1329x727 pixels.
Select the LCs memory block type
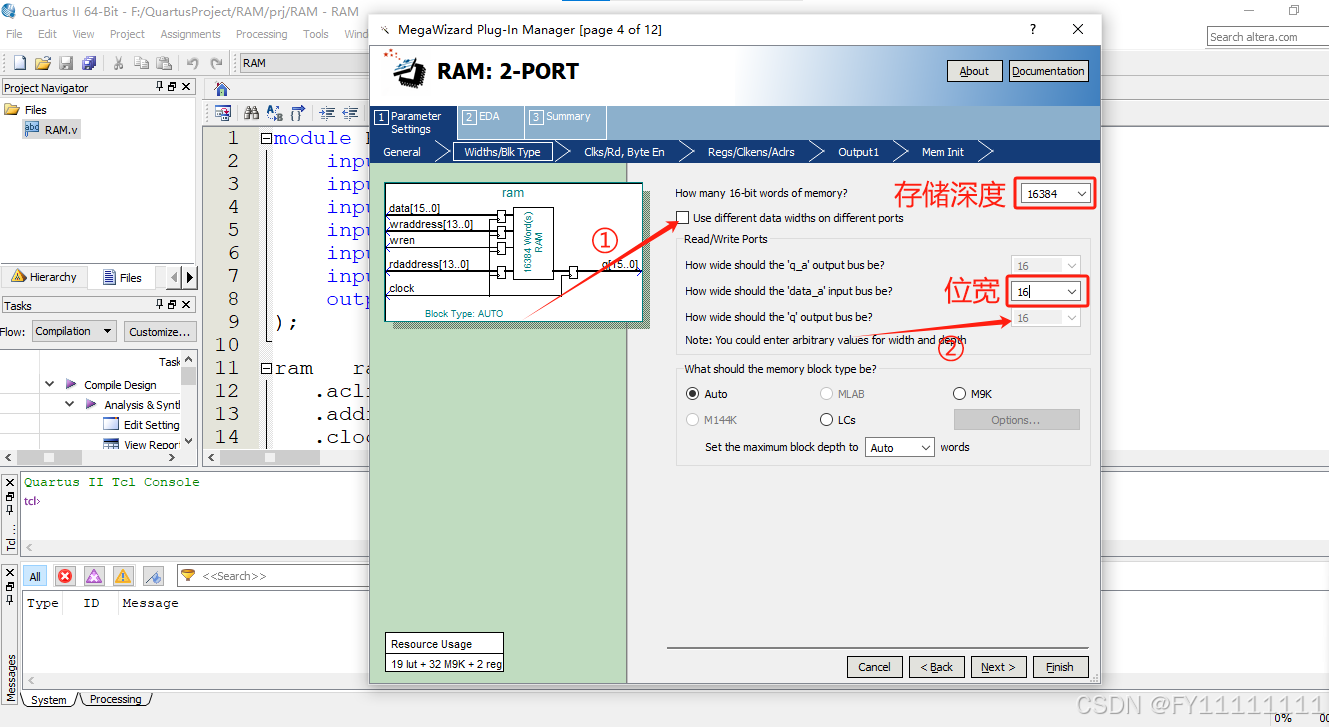click(x=826, y=420)
